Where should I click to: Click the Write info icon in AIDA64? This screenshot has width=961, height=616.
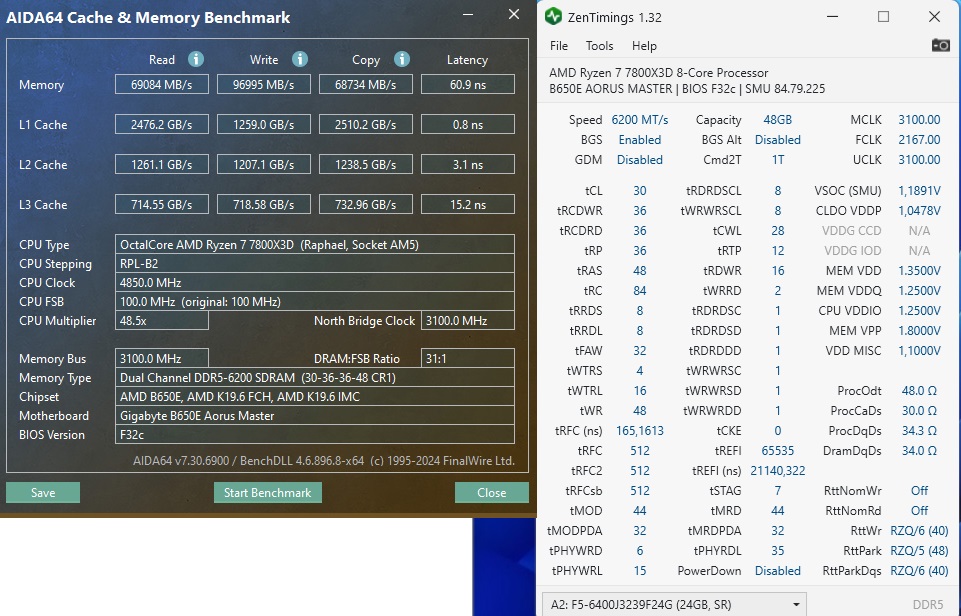(300, 59)
